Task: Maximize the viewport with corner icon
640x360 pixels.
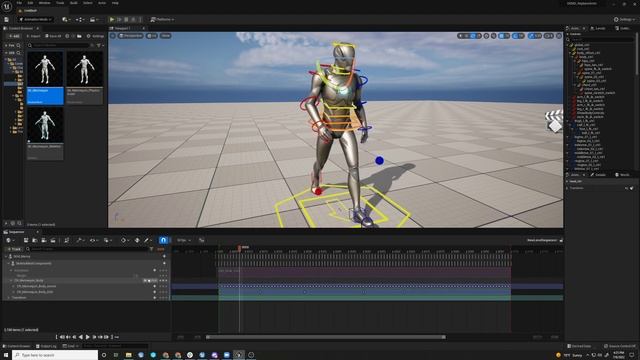Action: pos(559,36)
